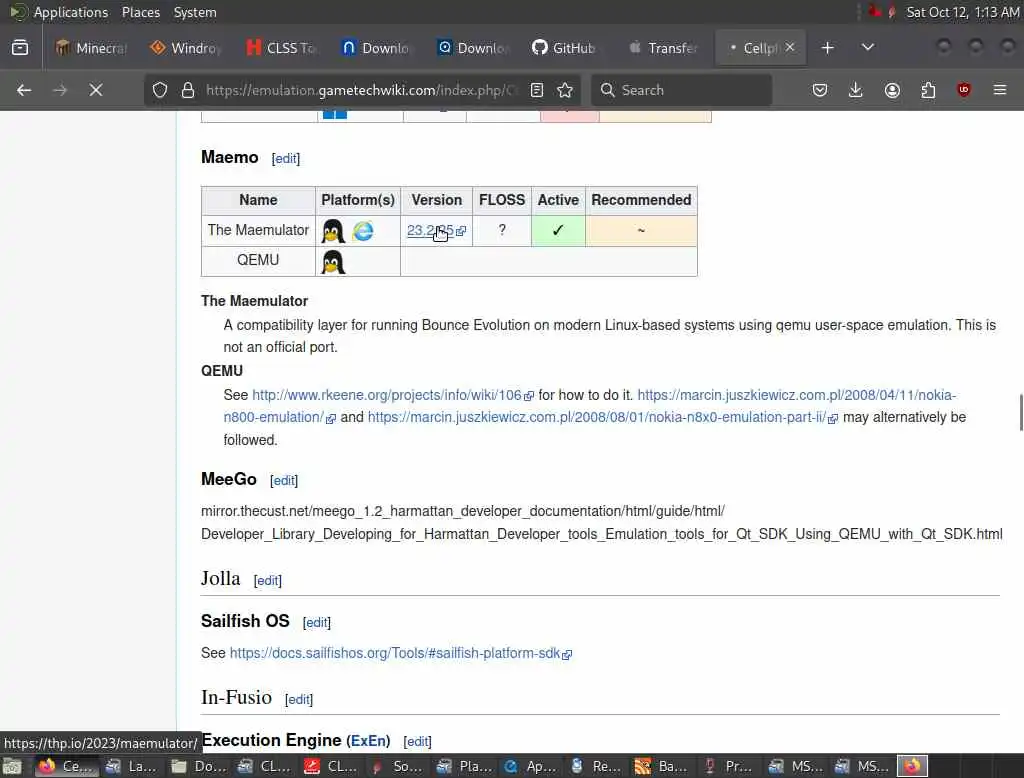Switch to the Transfer tab
Screen dimensions: 1024x778
click(x=664, y=48)
